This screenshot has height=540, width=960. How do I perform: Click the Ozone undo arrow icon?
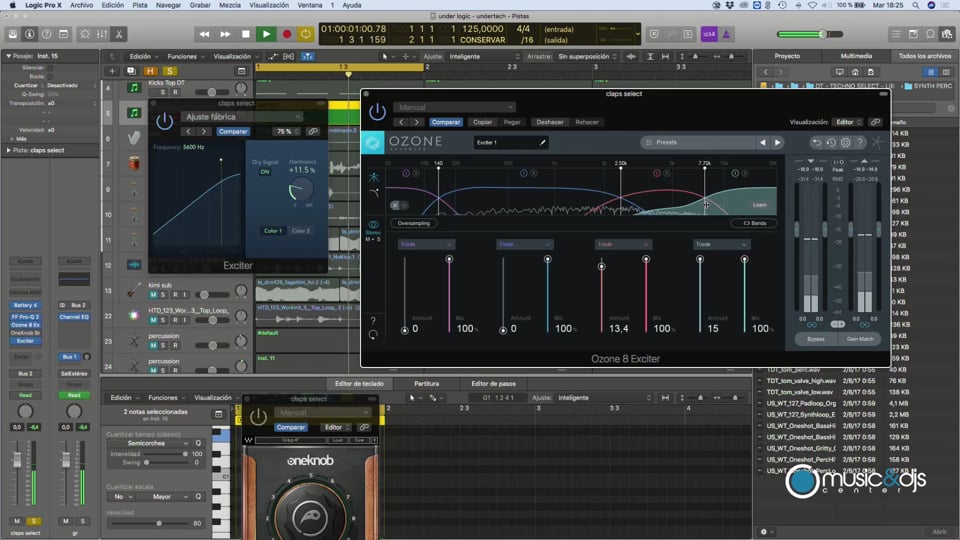(816, 143)
